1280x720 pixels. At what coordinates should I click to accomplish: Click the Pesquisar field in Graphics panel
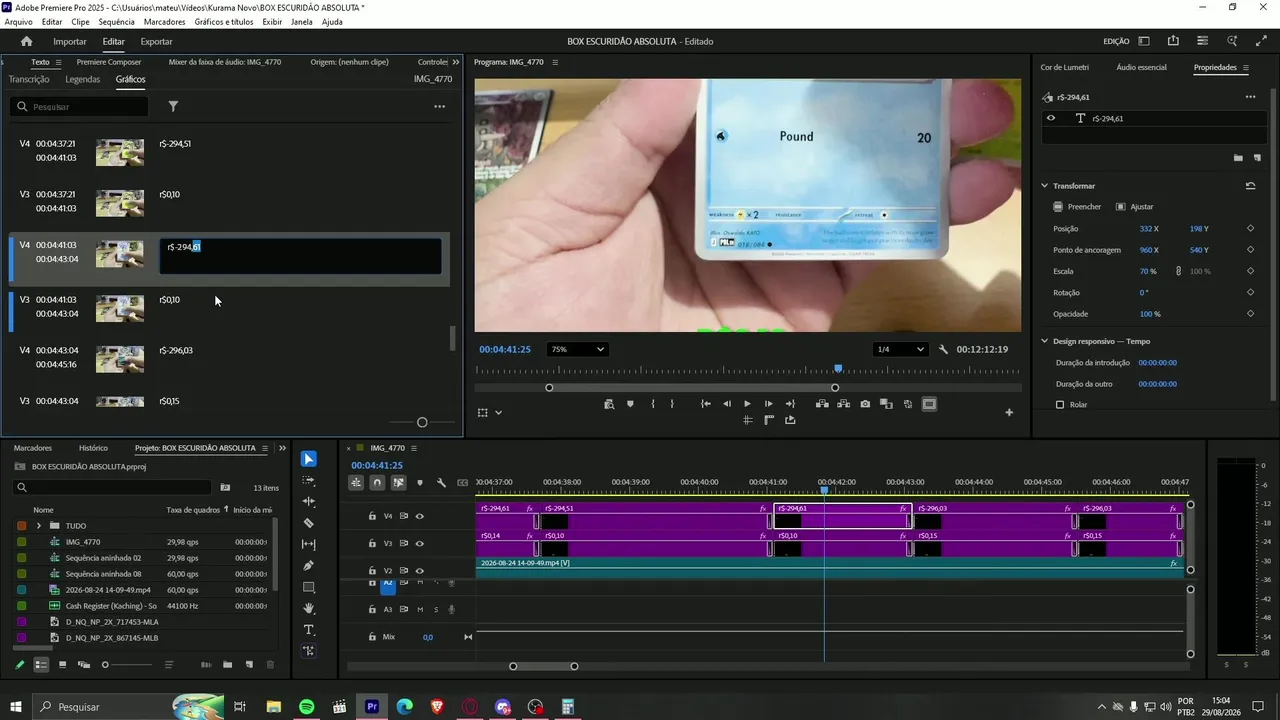79,106
